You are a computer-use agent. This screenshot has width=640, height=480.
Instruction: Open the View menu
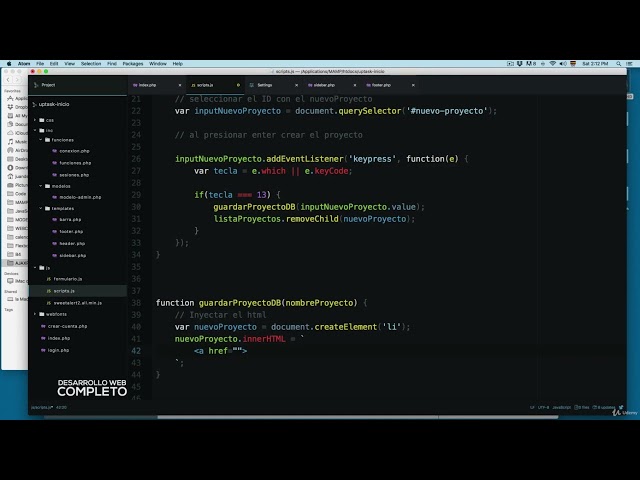tap(69, 64)
